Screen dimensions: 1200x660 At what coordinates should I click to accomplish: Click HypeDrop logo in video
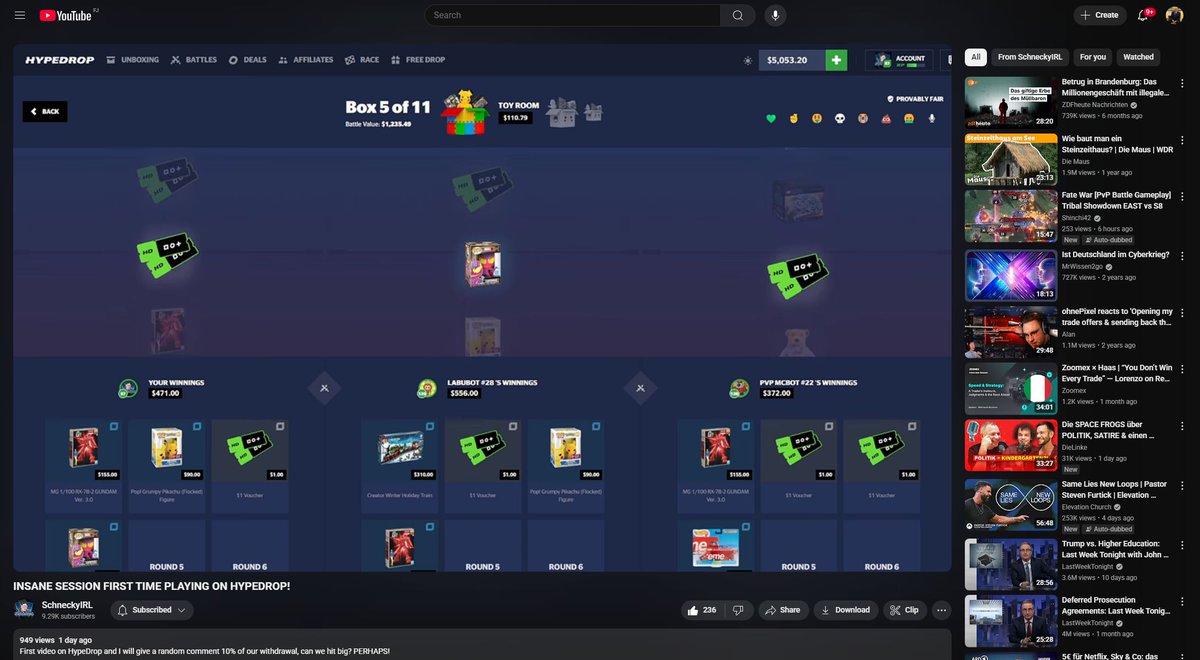point(60,60)
